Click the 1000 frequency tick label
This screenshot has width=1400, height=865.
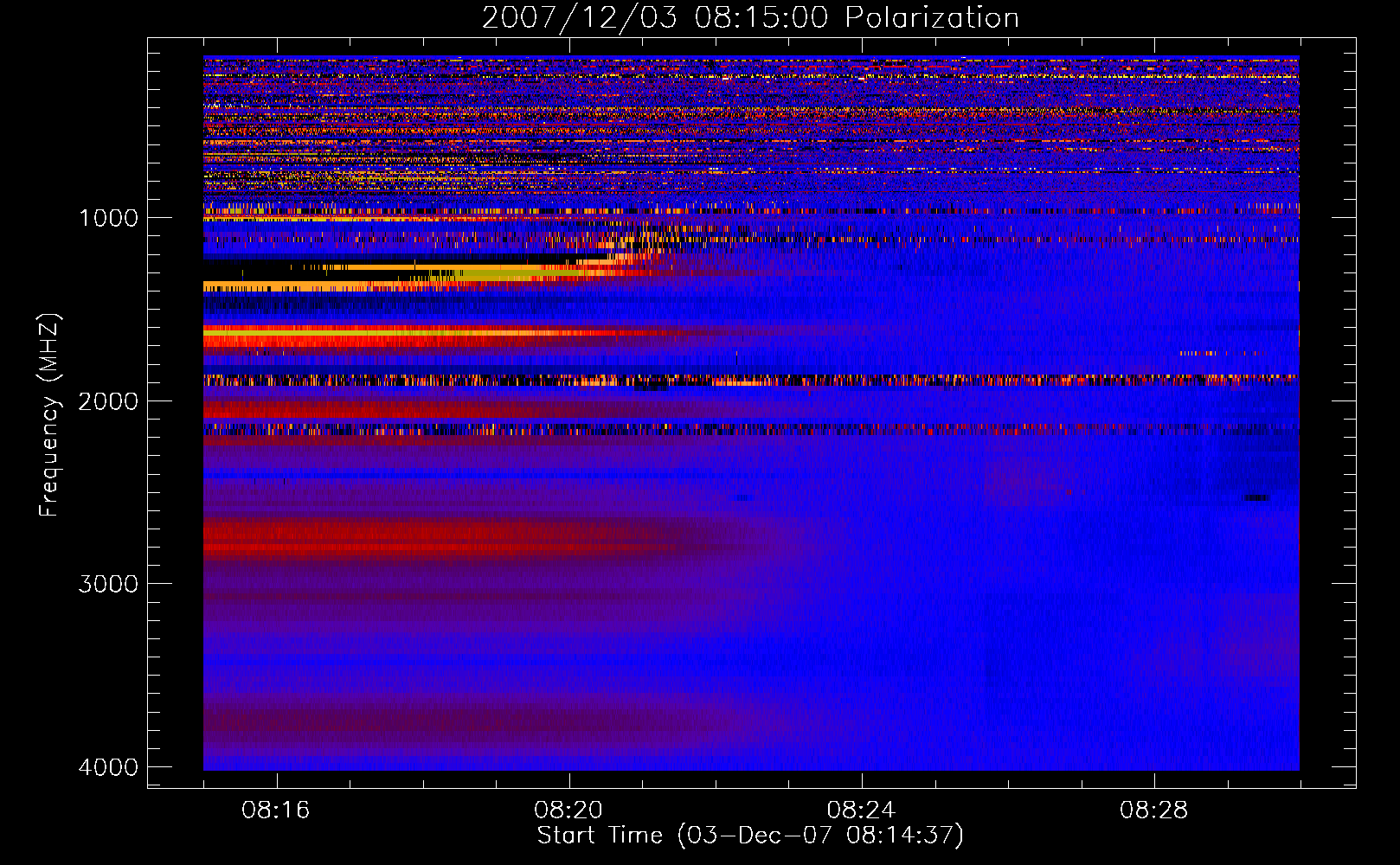tap(108, 217)
